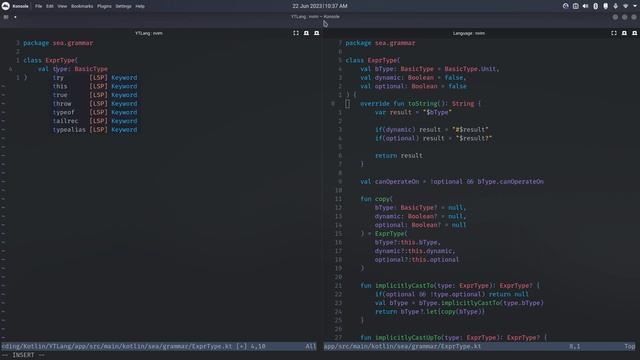Open the File menu
The image size is (640, 360).
click(38, 6)
